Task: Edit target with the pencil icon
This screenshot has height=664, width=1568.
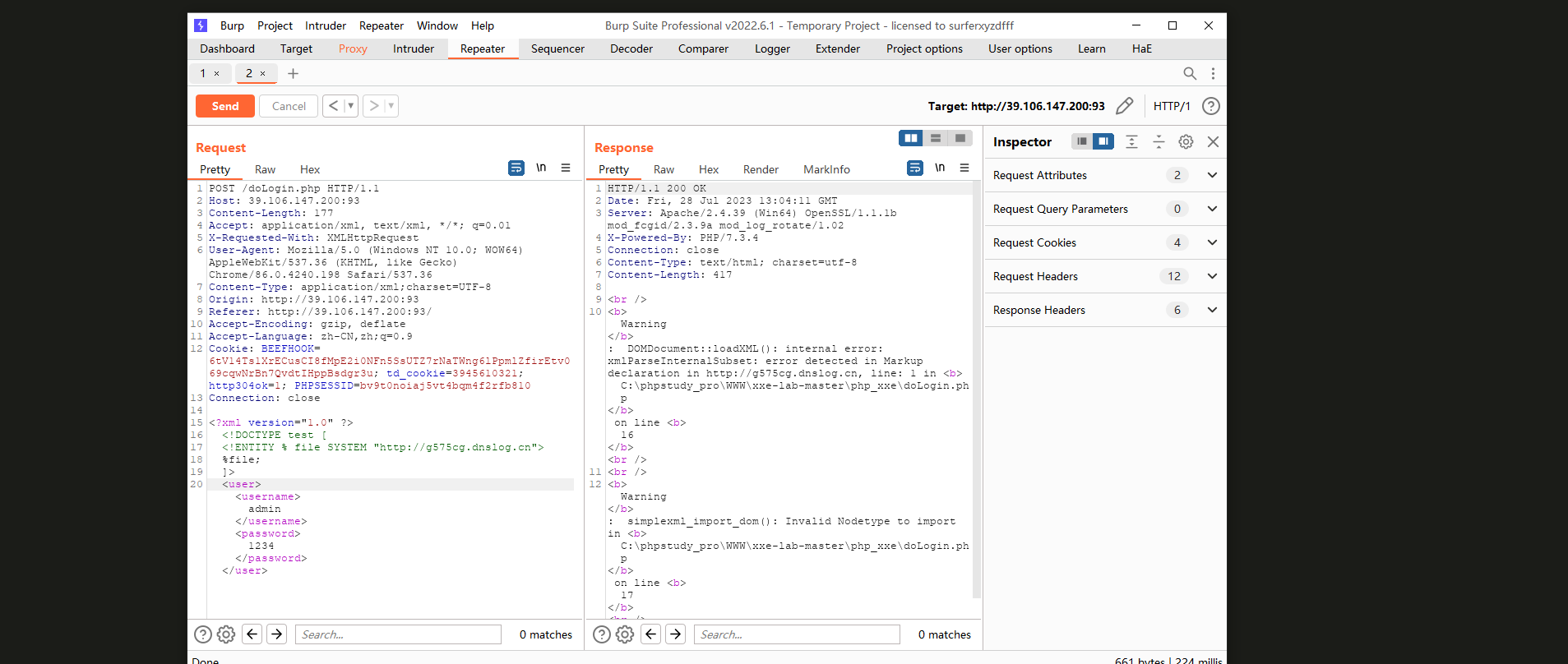Action: pos(1125,106)
